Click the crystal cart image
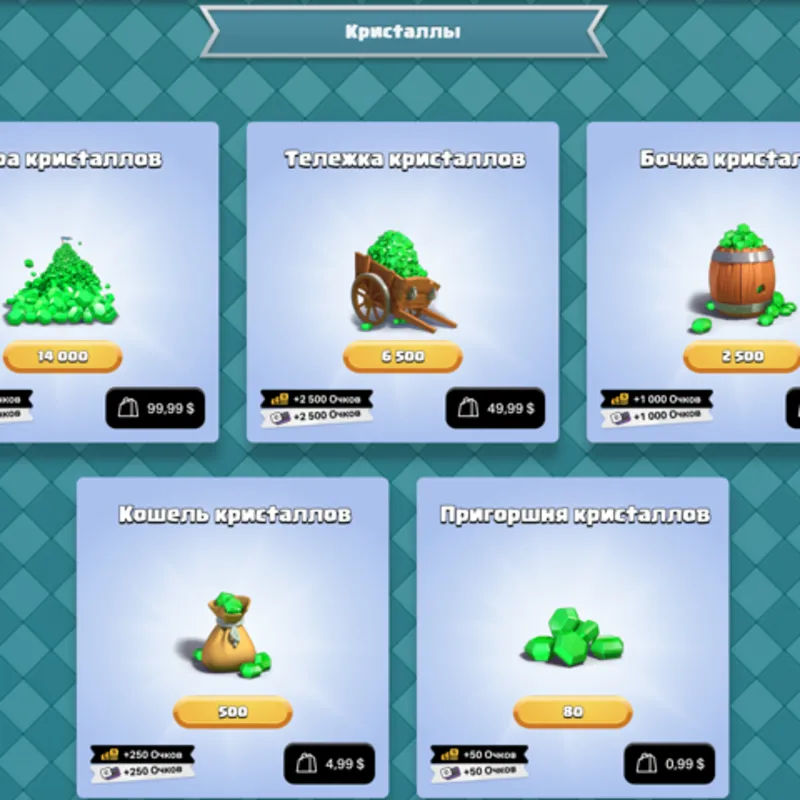800x800 pixels. 402,281
